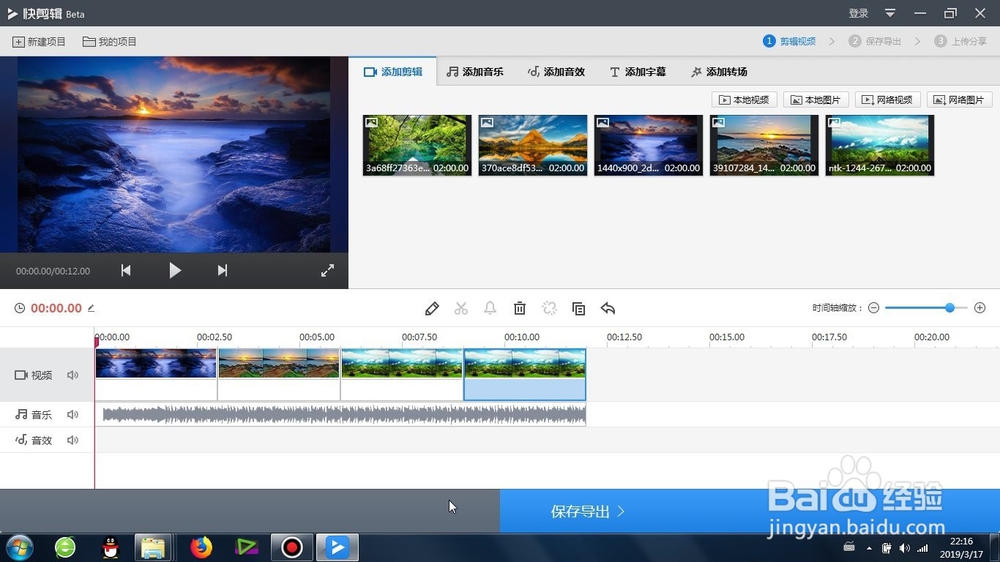The width and height of the screenshot is (1000, 562).
Task: Import a 本地视频 file
Action: click(x=744, y=100)
